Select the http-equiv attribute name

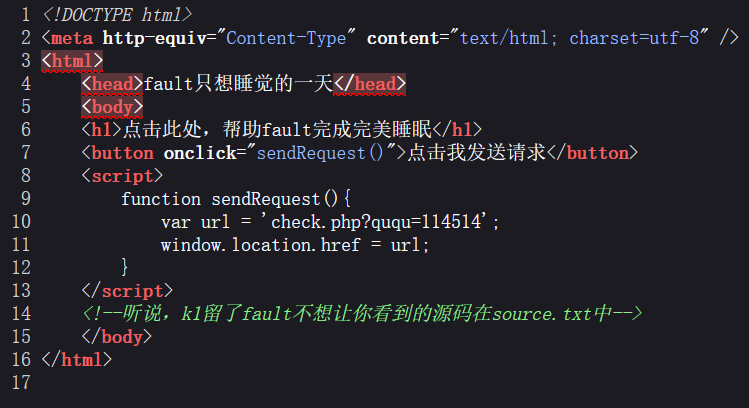(154, 38)
